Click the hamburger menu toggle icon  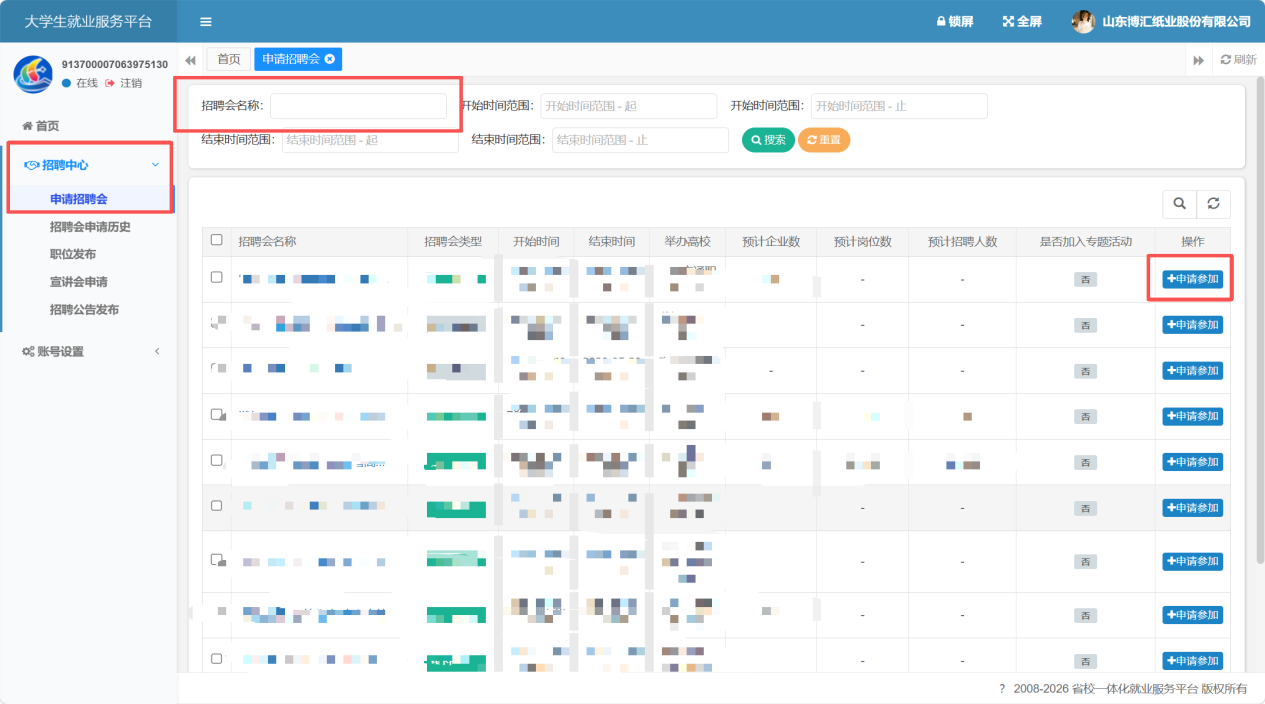coord(205,22)
